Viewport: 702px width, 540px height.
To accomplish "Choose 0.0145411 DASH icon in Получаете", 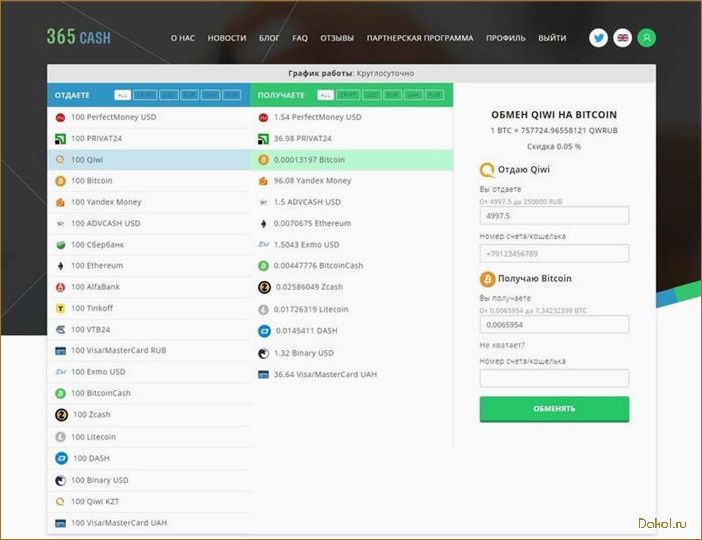I will 264,331.
